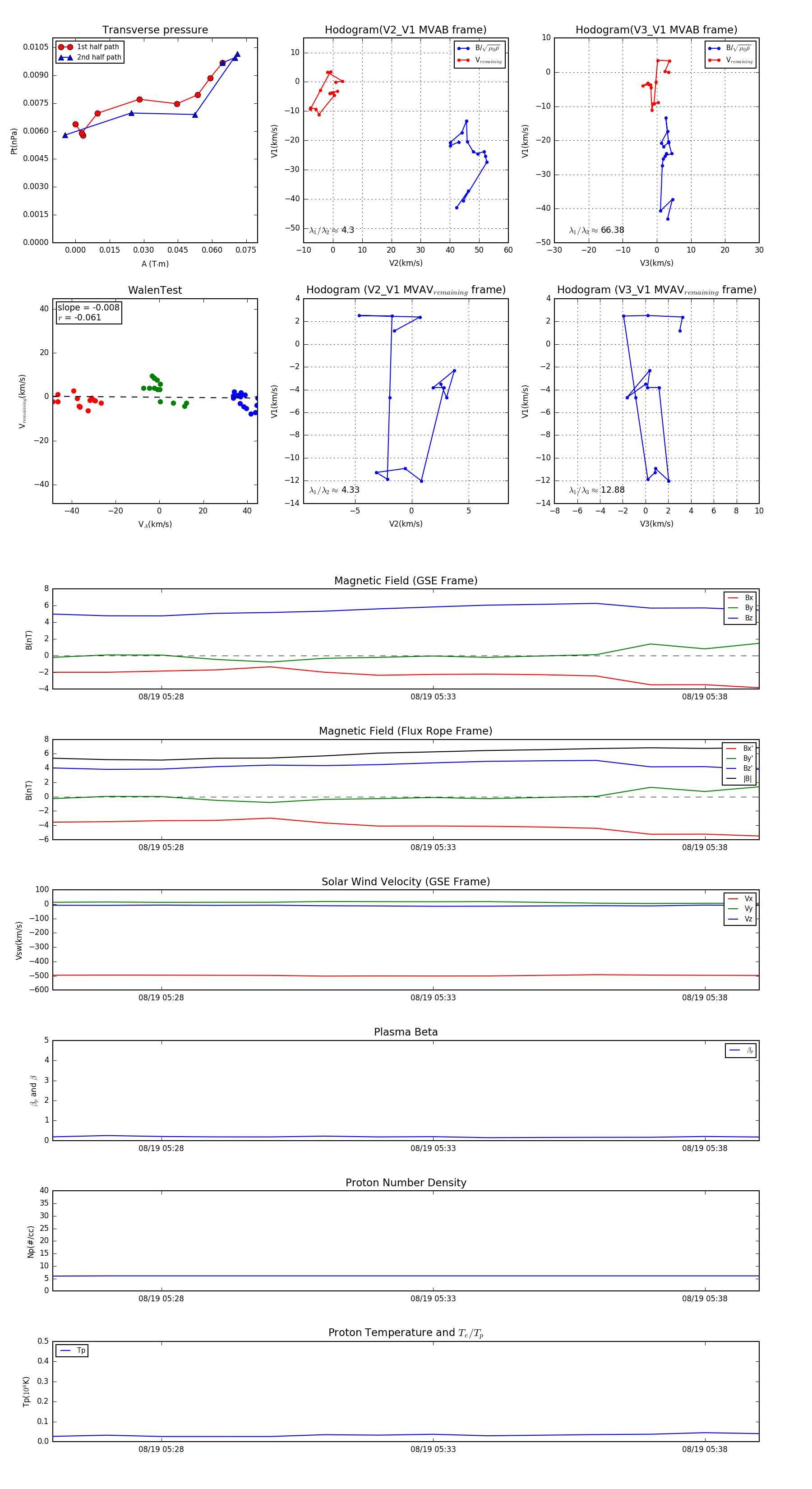Click the 'Proton Number Density' title
The width and height of the screenshot is (812, 1489).
tap(406, 1183)
